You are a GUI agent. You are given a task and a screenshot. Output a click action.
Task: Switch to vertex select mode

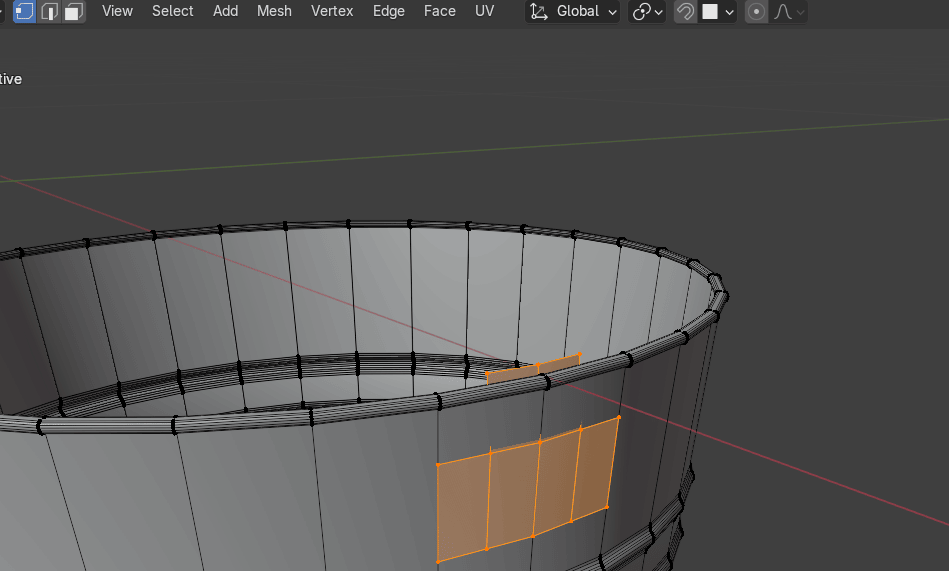tap(24, 12)
